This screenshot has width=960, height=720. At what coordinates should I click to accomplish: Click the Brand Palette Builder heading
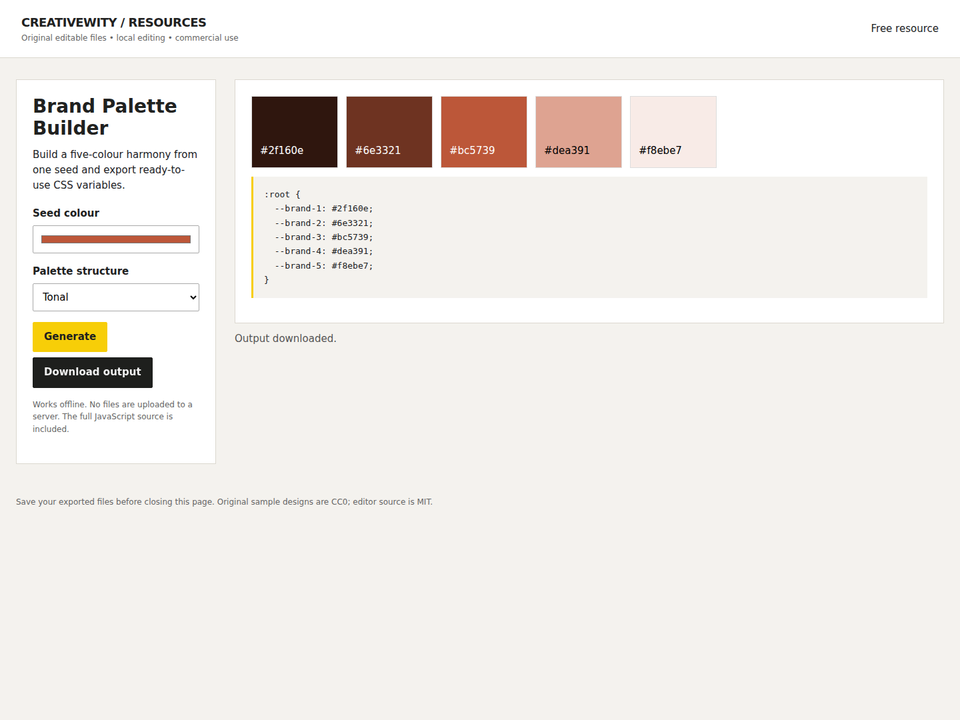coord(105,116)
